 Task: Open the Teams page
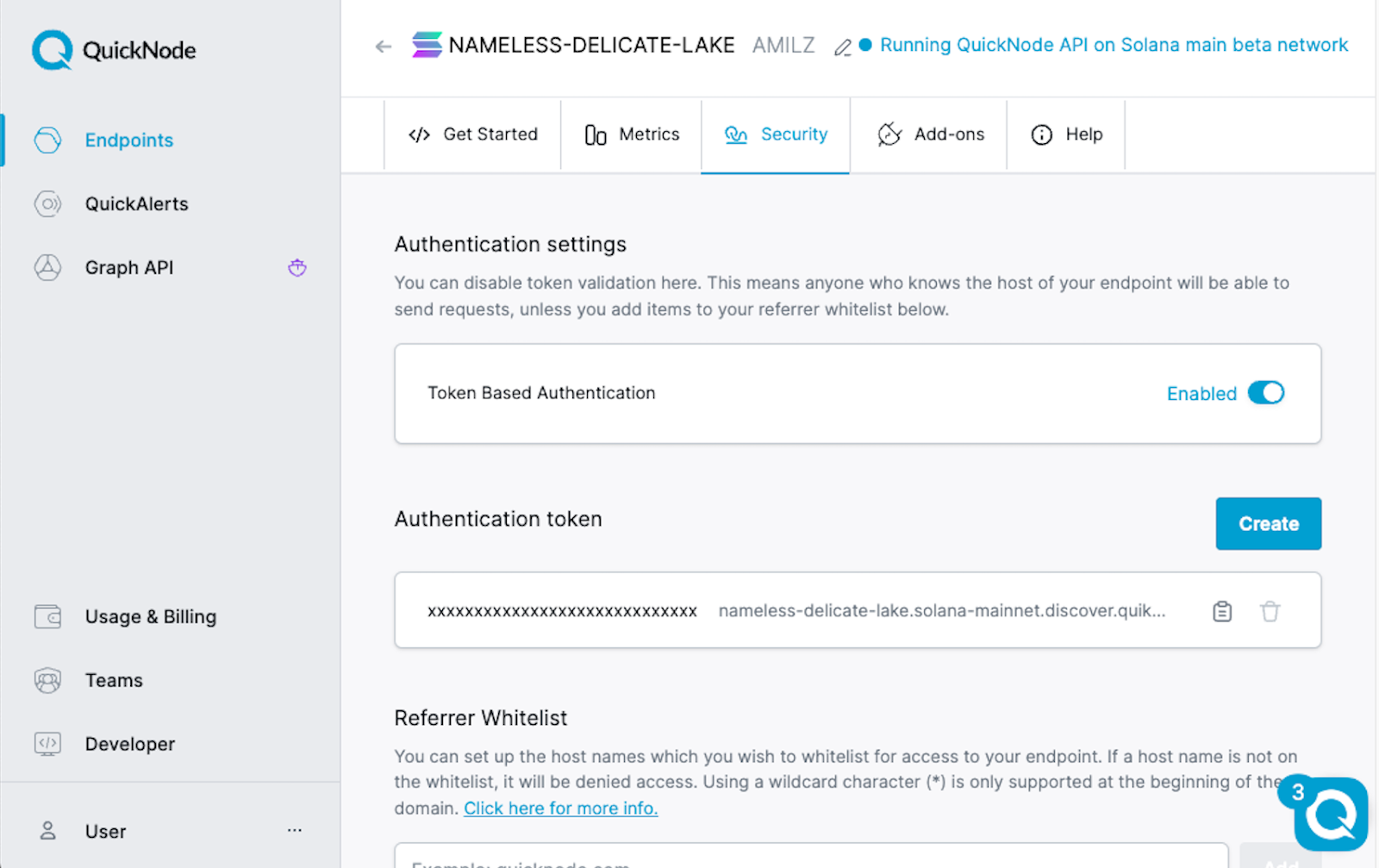click(x=114, y=680)
